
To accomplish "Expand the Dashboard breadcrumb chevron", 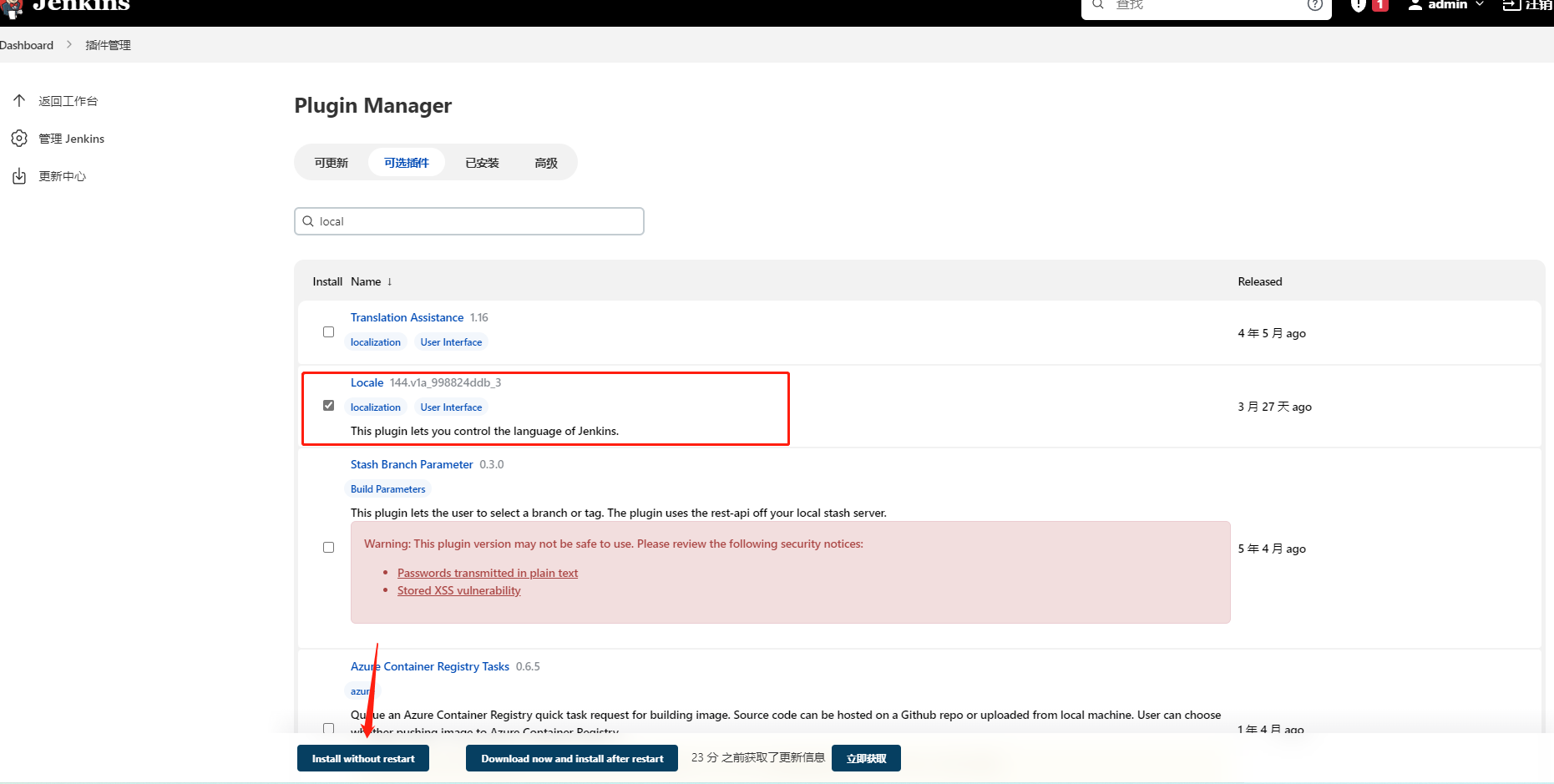I will [x=69, y=44].
